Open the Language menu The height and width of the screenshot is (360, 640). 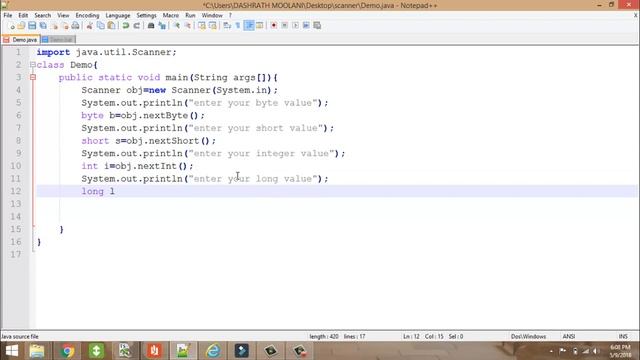click(x=118, y=15)
